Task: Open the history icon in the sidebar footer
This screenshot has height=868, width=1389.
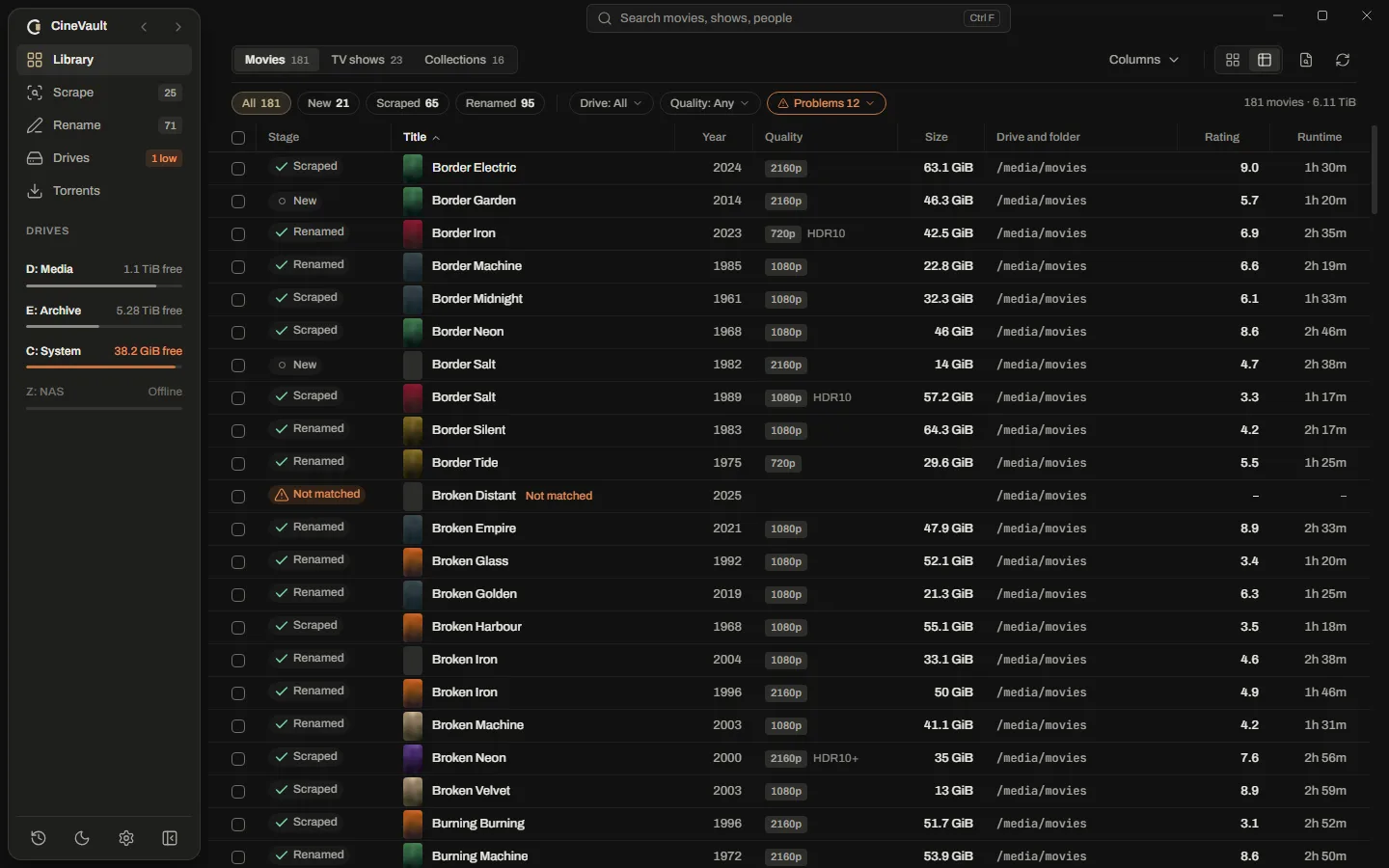Action: 39,838
